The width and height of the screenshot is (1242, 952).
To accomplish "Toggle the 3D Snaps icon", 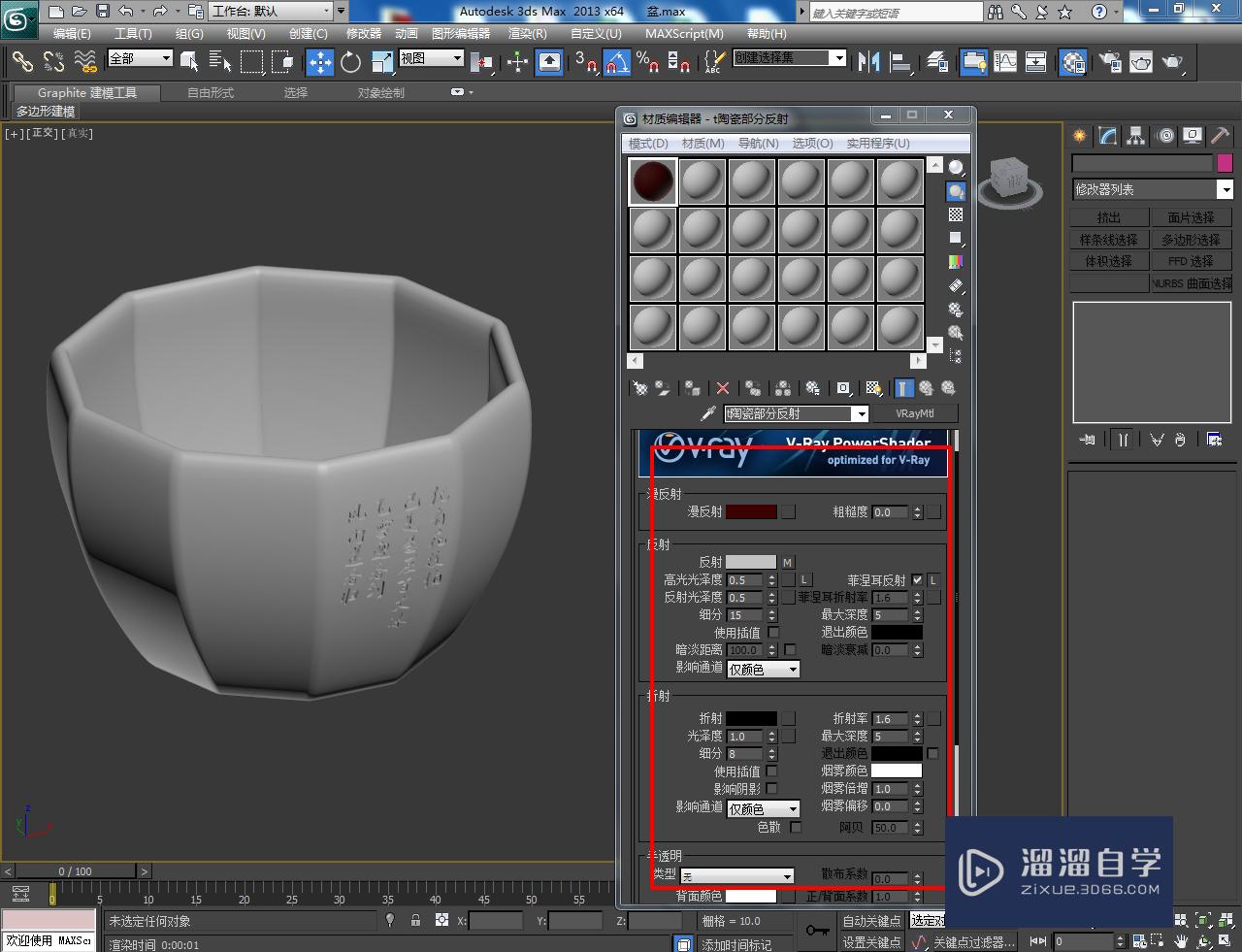I will click(585, 62).
